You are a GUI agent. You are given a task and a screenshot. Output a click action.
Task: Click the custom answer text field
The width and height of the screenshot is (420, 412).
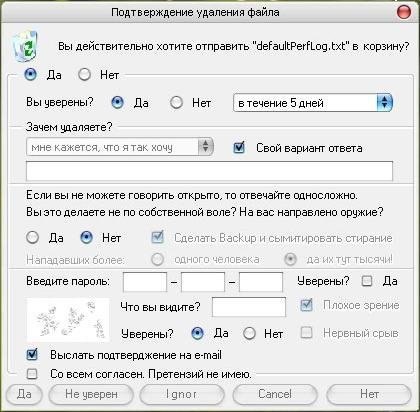pos(209,171)
